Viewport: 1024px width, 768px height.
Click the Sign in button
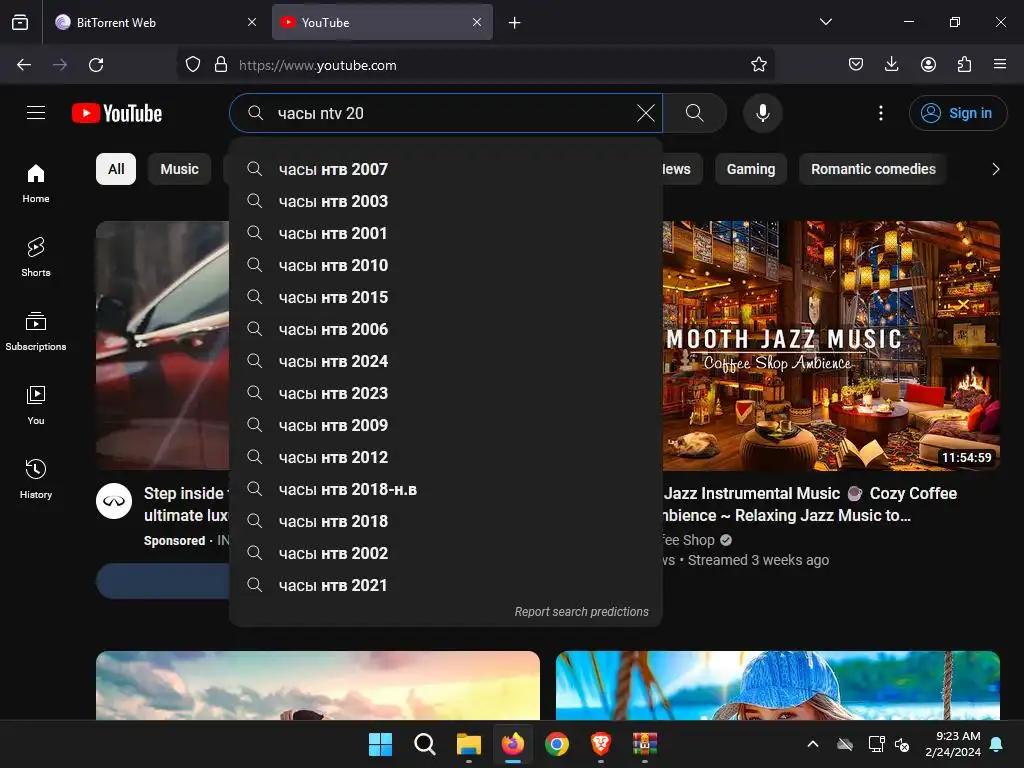tap(957, 113)
